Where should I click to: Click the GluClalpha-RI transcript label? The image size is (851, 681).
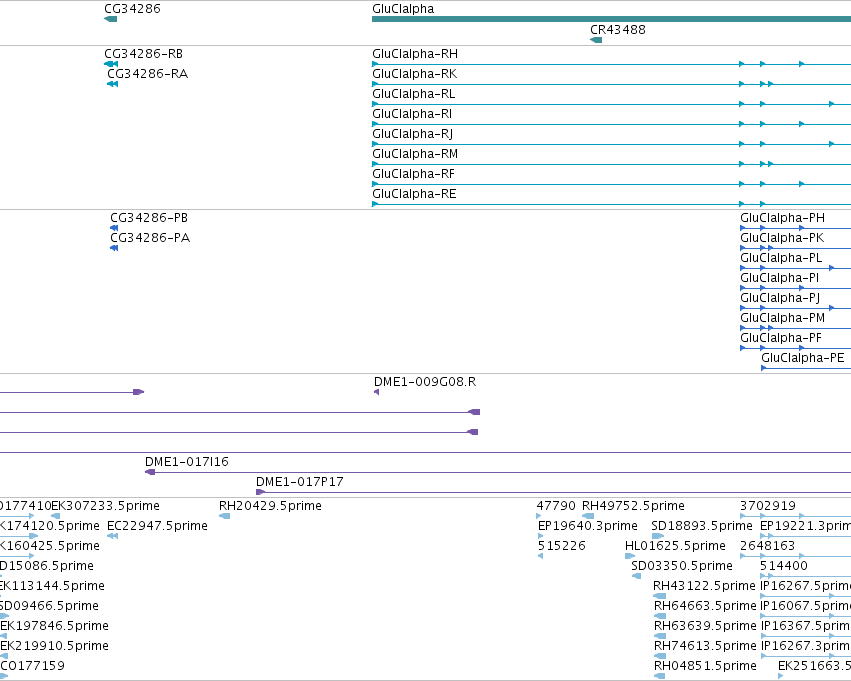coord(412,114)
